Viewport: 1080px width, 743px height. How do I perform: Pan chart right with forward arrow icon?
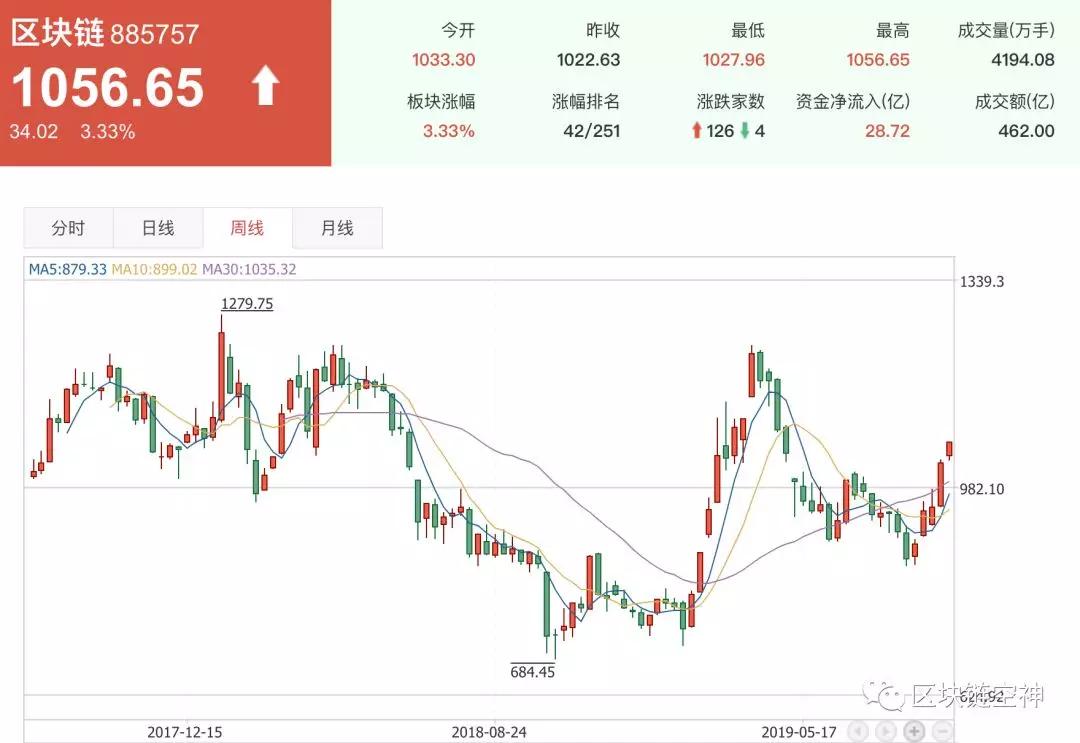point(886,731)
